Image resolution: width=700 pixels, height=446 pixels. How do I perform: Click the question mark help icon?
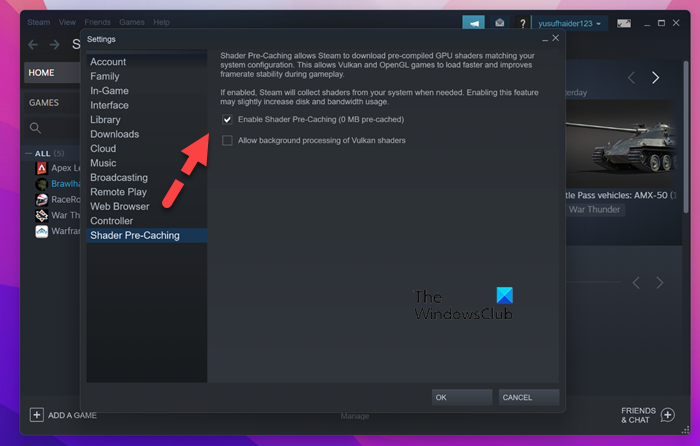tap(522, 23)
